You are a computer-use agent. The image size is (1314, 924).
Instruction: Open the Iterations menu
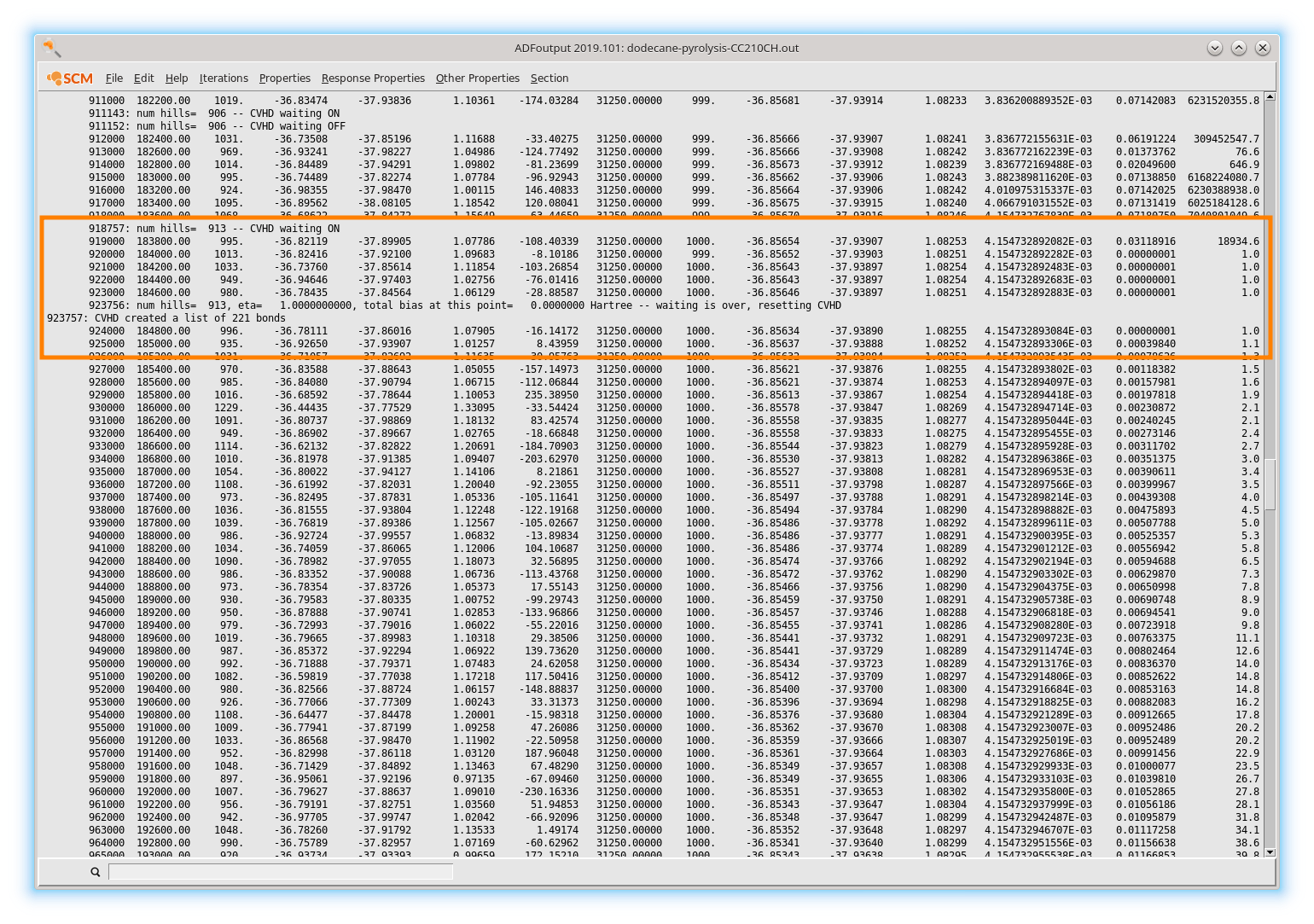click(x=223, y=78)
